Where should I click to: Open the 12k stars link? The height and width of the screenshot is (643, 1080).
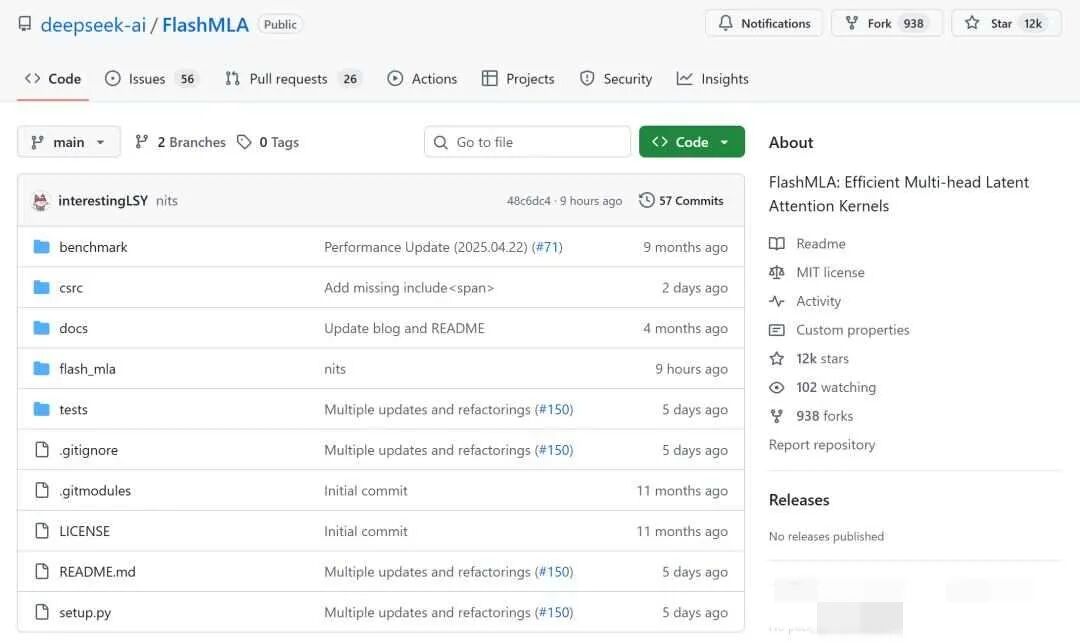[x=822, y=359]
